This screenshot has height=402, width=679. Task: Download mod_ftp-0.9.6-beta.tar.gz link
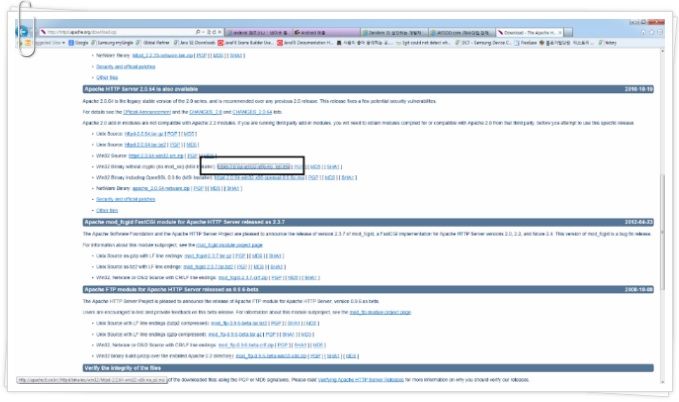[x=235, y=334]
